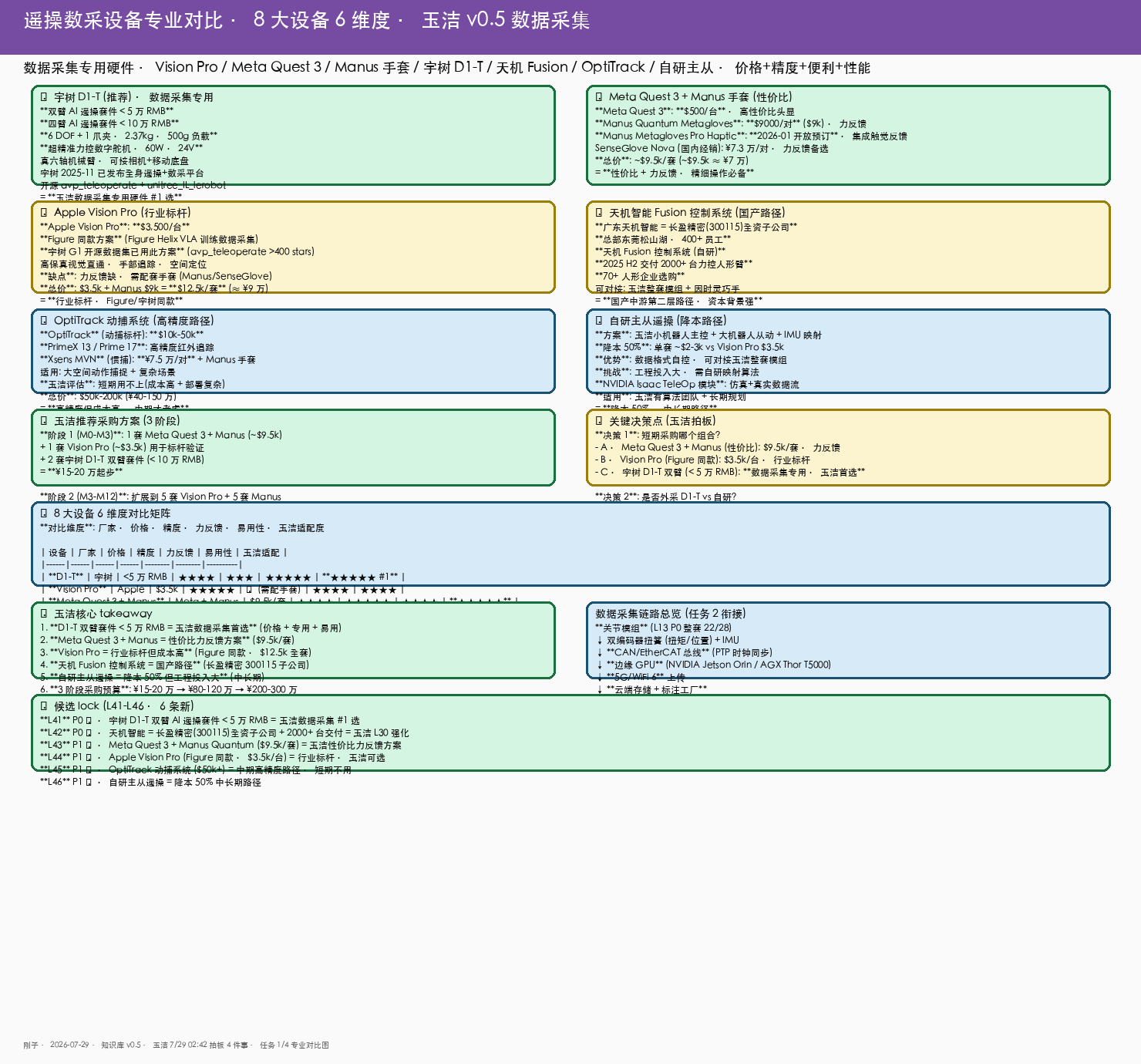
Task: Click line "Figure 同款方案 (Figure Helix VLA 训练数据采集)"
Action: [149, 239]
